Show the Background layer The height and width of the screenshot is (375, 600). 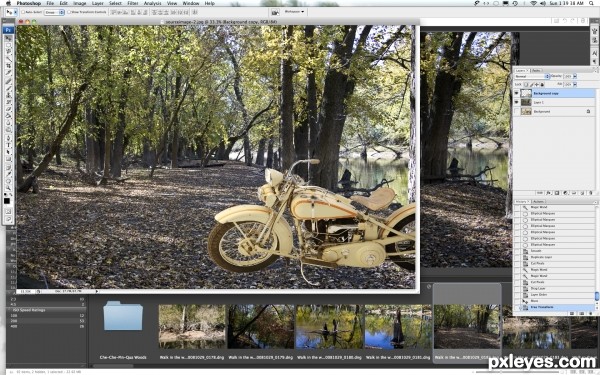[x=516, y=111]
